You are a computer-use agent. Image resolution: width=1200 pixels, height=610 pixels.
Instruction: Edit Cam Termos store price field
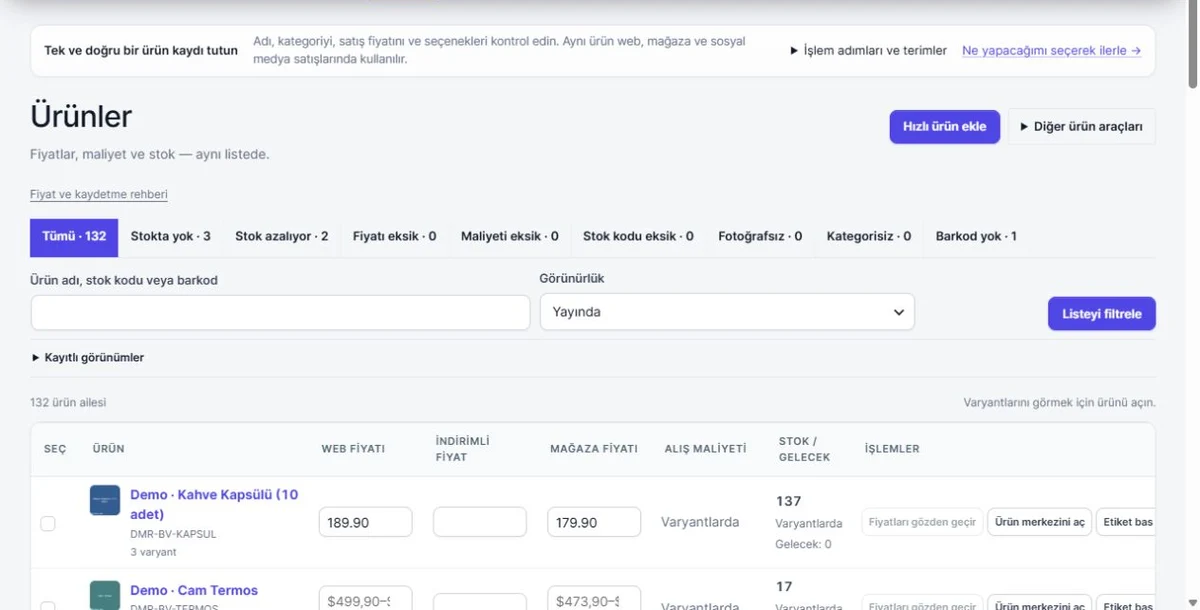click(594, 598)
